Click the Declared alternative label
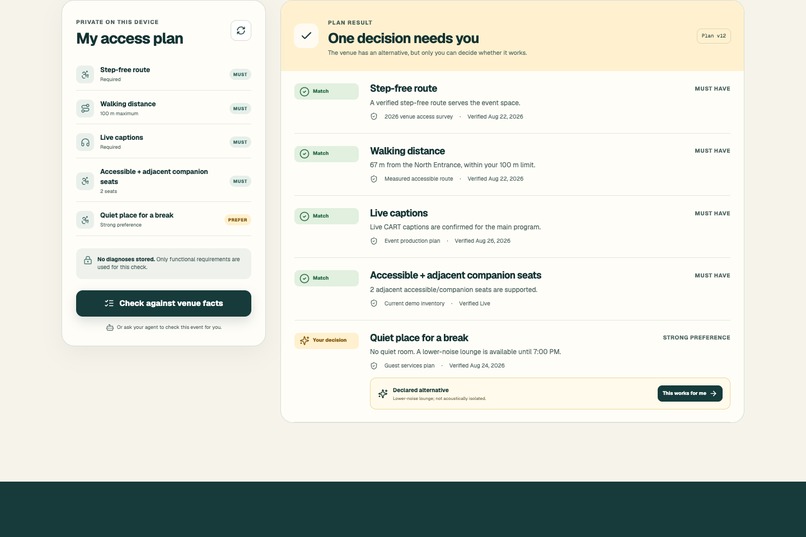Image resolution: width=806 pixels, height=537 pixels. pyautogui.click(x=420, y=390)
